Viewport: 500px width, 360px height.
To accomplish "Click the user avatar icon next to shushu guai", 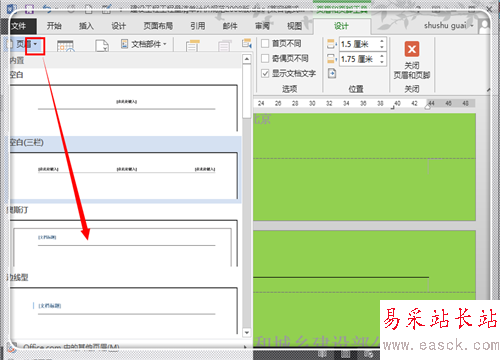I will coord(484,26).
